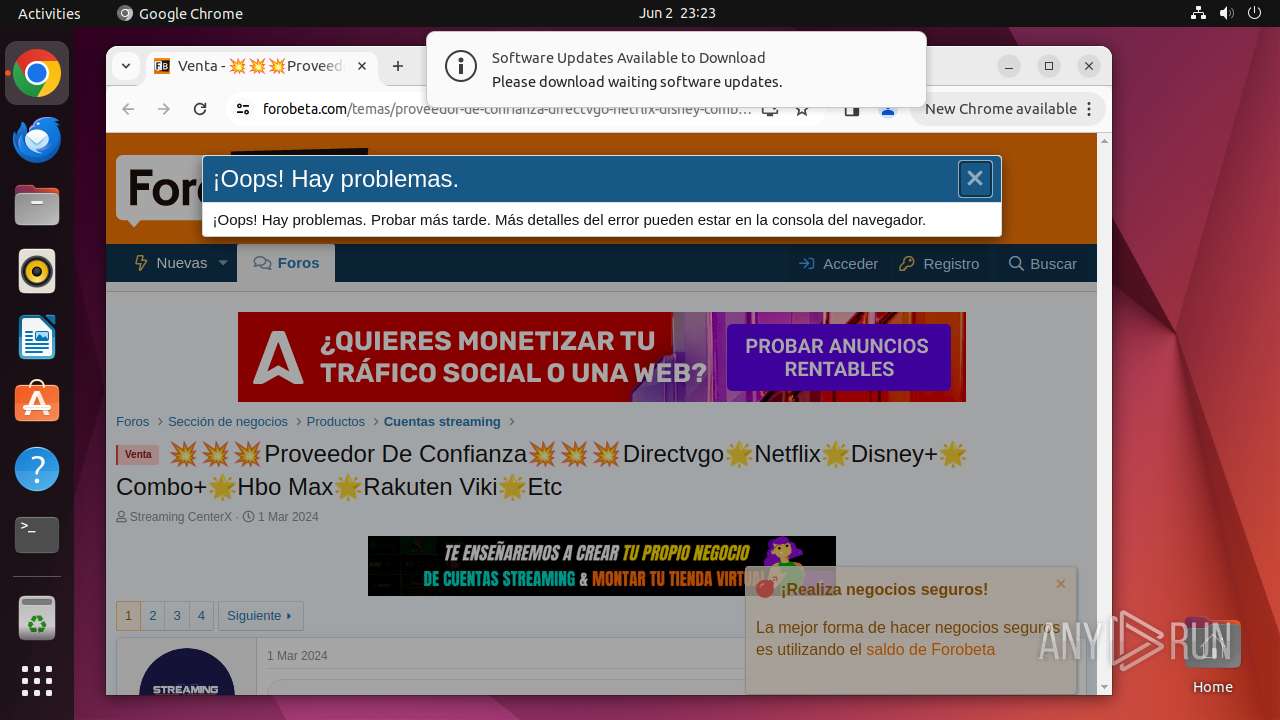Open the Registro sign-up link
The image size is (1280, 720).
click(x=939, y=264)
